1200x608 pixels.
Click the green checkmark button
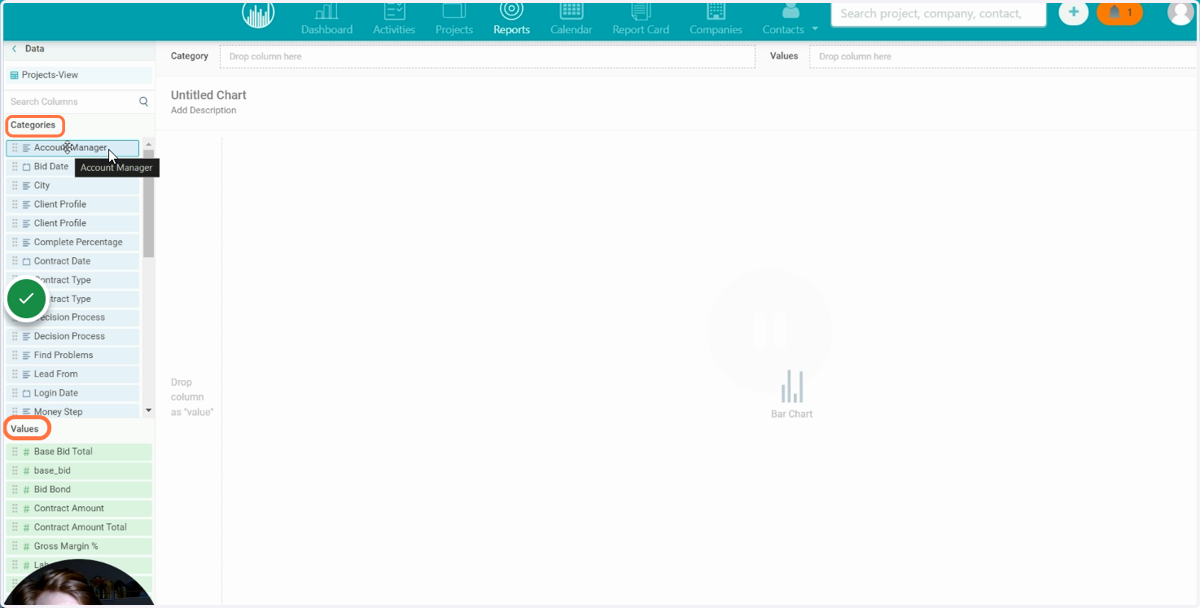coord(26,299)
